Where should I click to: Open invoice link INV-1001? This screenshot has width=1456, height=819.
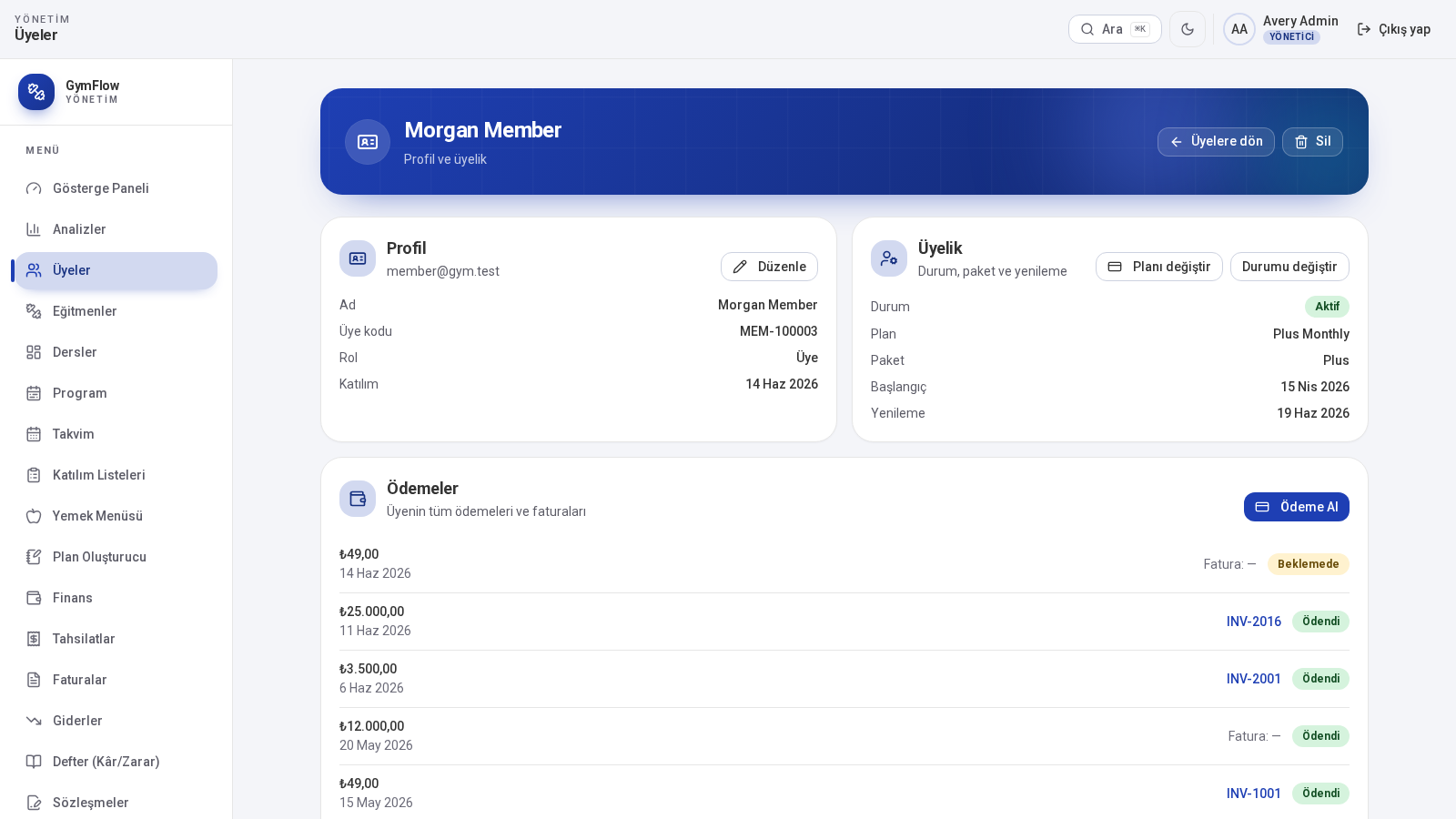[1253, 794]
